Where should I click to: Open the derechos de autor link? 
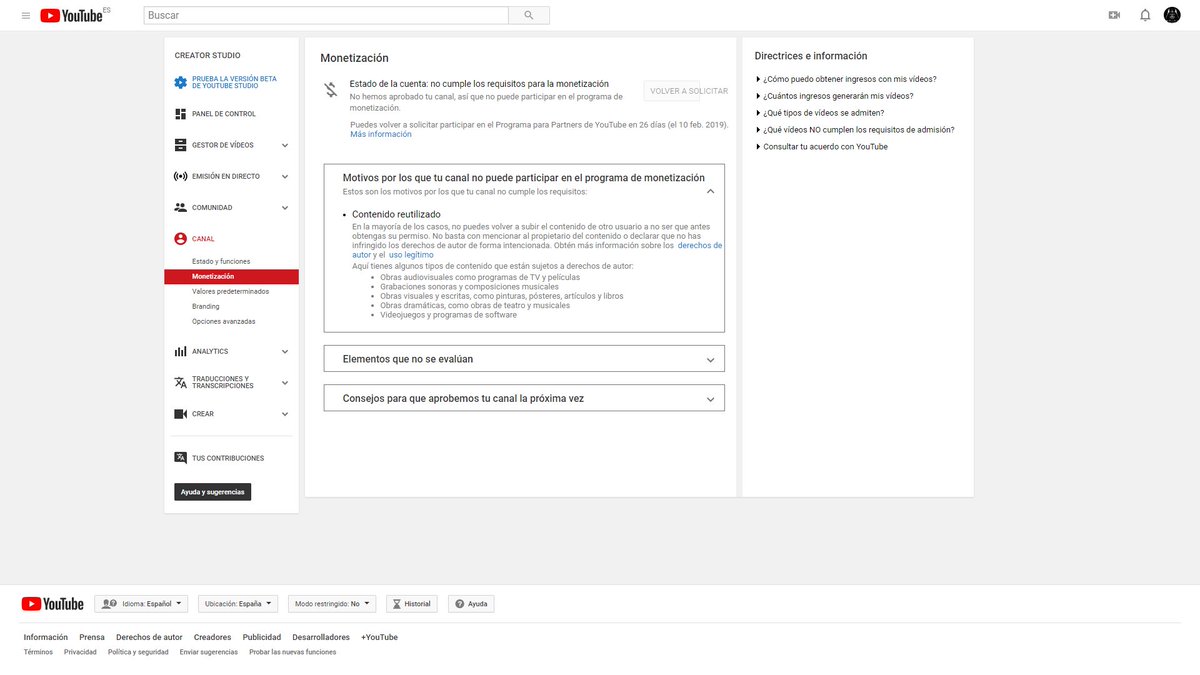[x=700, y=245]
